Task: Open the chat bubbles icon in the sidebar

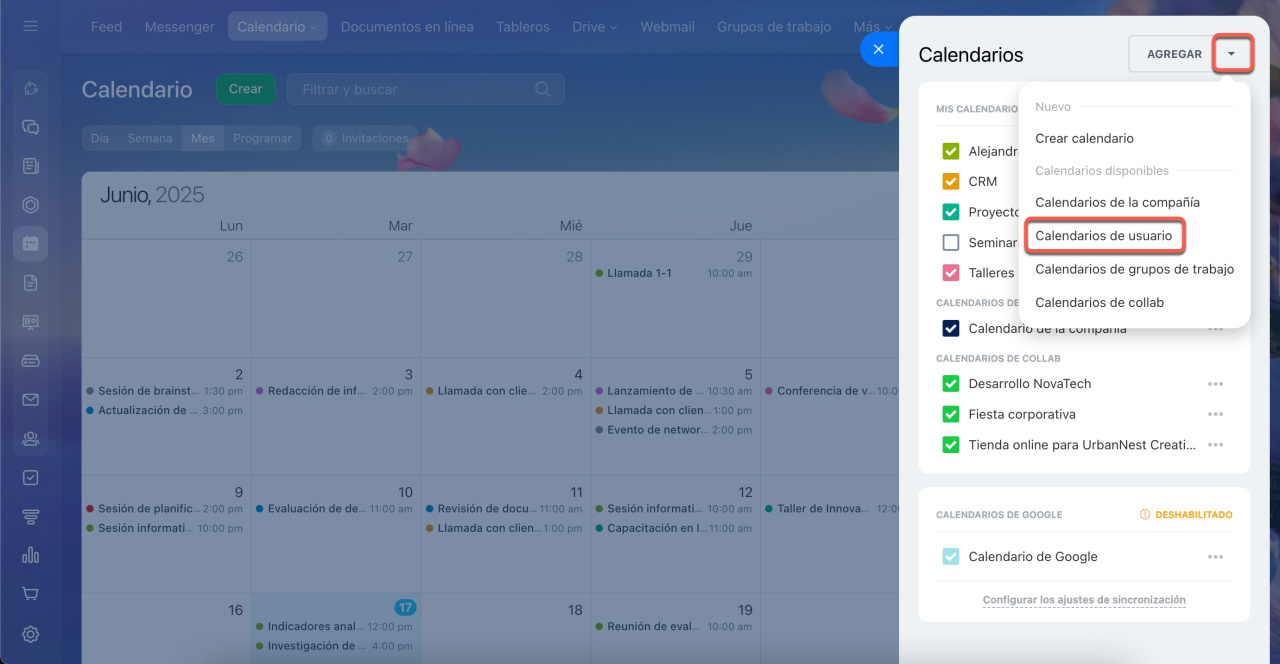Action: tap(30, 127)
